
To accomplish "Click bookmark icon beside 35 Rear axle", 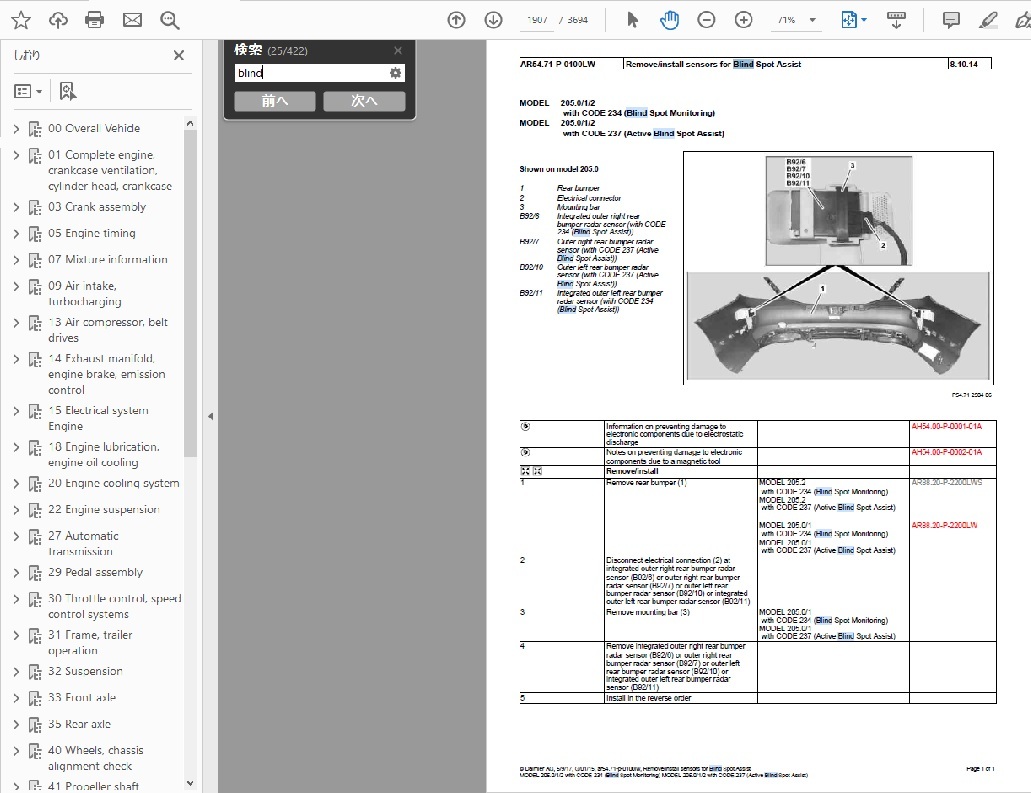I will pos(35,725).
